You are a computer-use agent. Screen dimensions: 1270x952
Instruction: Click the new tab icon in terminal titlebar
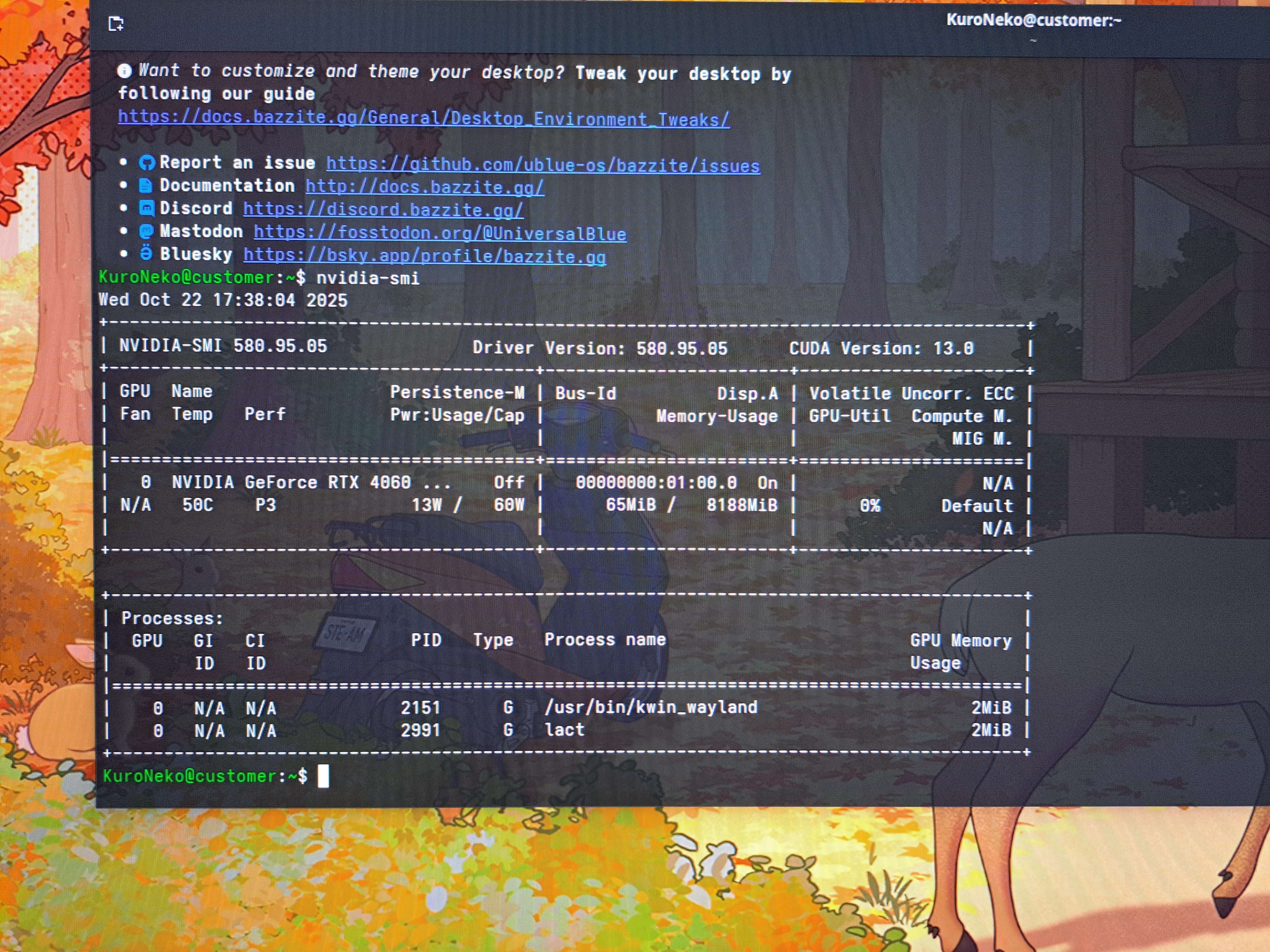click(116, 24)
